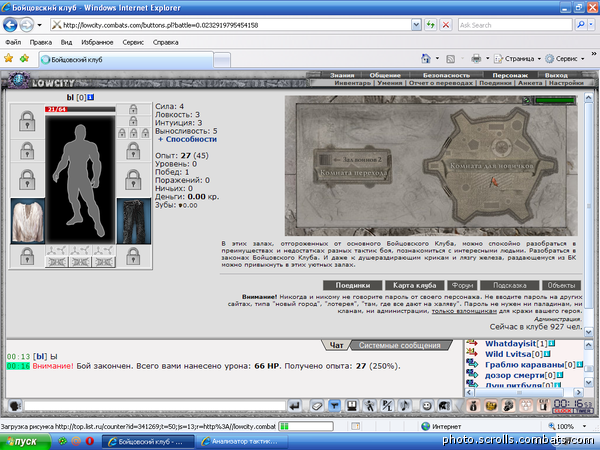Image resolution: width=600 pixels, height=450 pixels.
Task: Click the white shirt equipment item
Action: click(28, 221)
